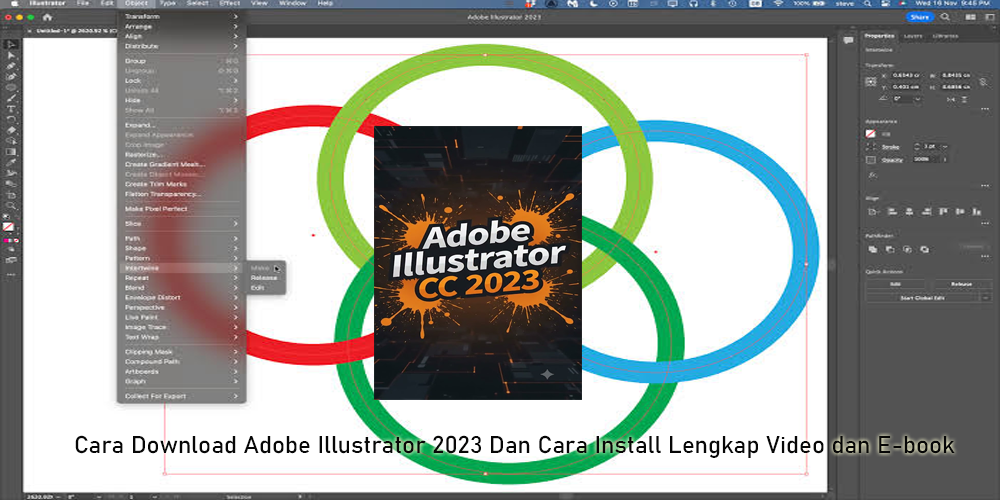Open more options in the Appearance section
The image size is (1000, 500).
985,186
